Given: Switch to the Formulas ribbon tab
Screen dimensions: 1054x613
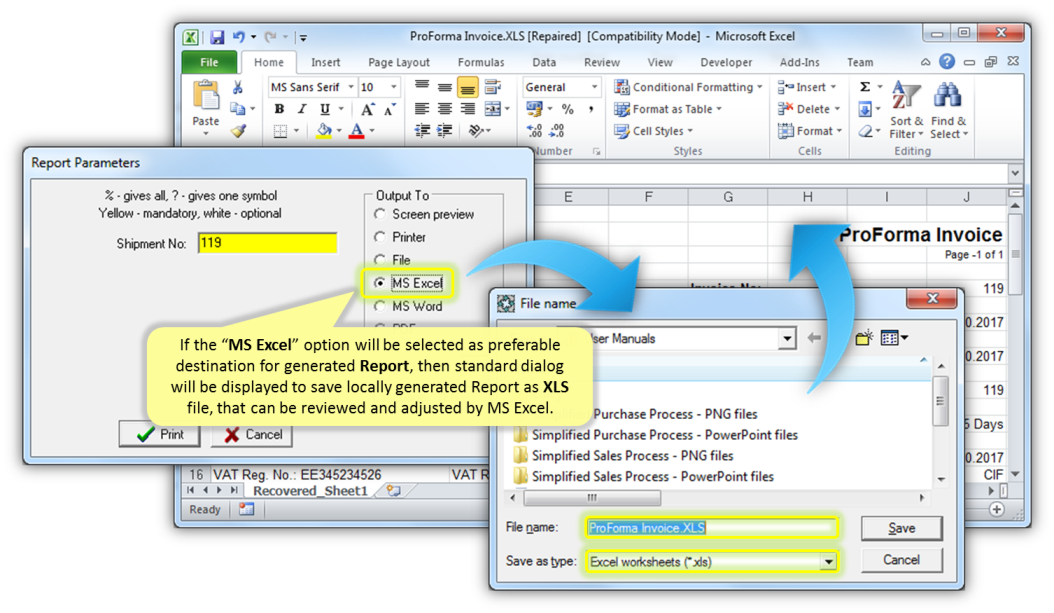Looking at the screenshot, I should tap(481, 62).
